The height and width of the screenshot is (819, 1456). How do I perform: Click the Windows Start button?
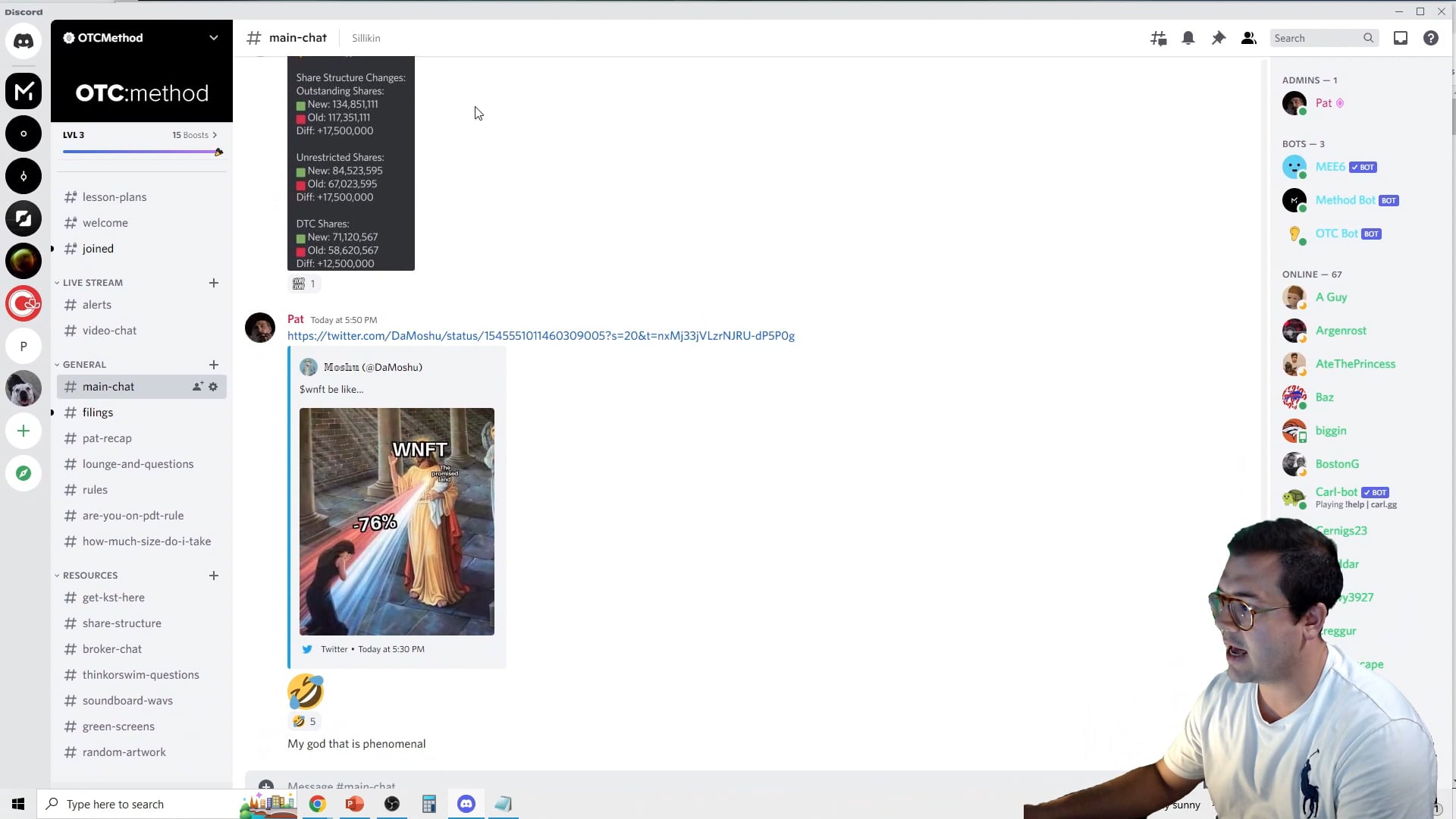18,804
